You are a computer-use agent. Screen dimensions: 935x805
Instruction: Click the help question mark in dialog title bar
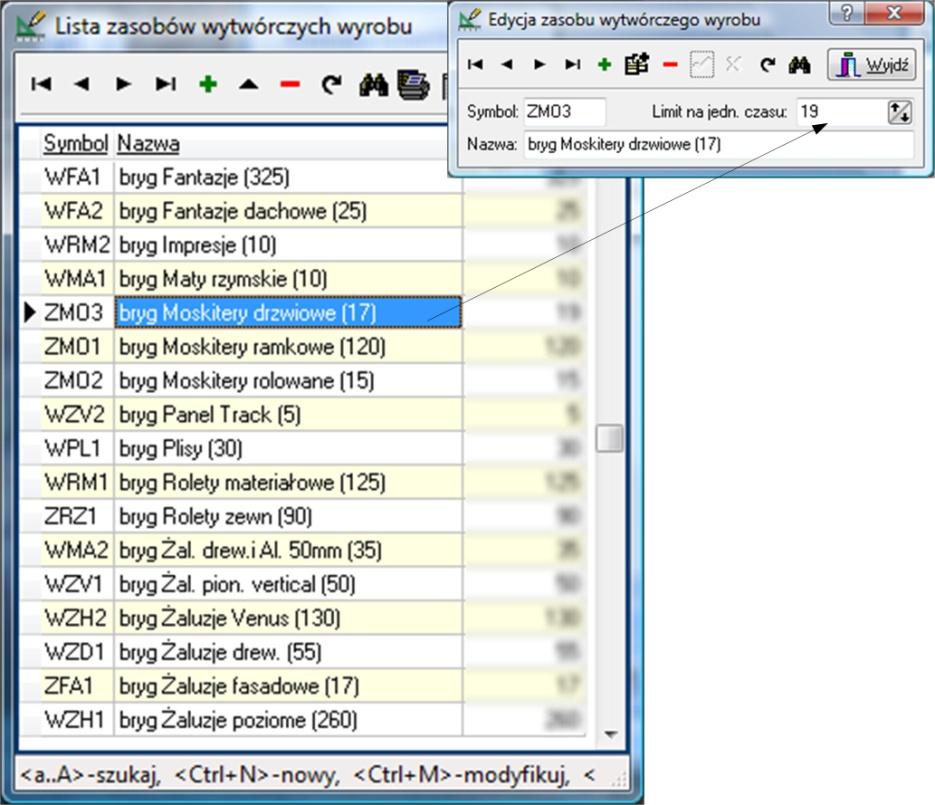point(847,12)
